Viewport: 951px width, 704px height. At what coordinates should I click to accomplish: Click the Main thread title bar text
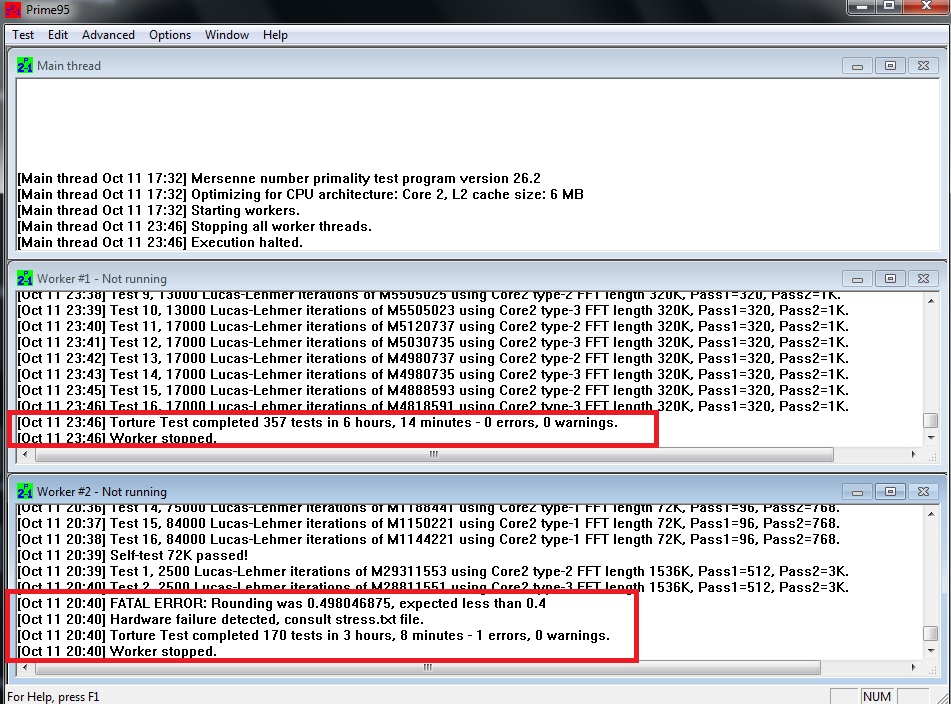pyautogui.click(x=69, y=65)
